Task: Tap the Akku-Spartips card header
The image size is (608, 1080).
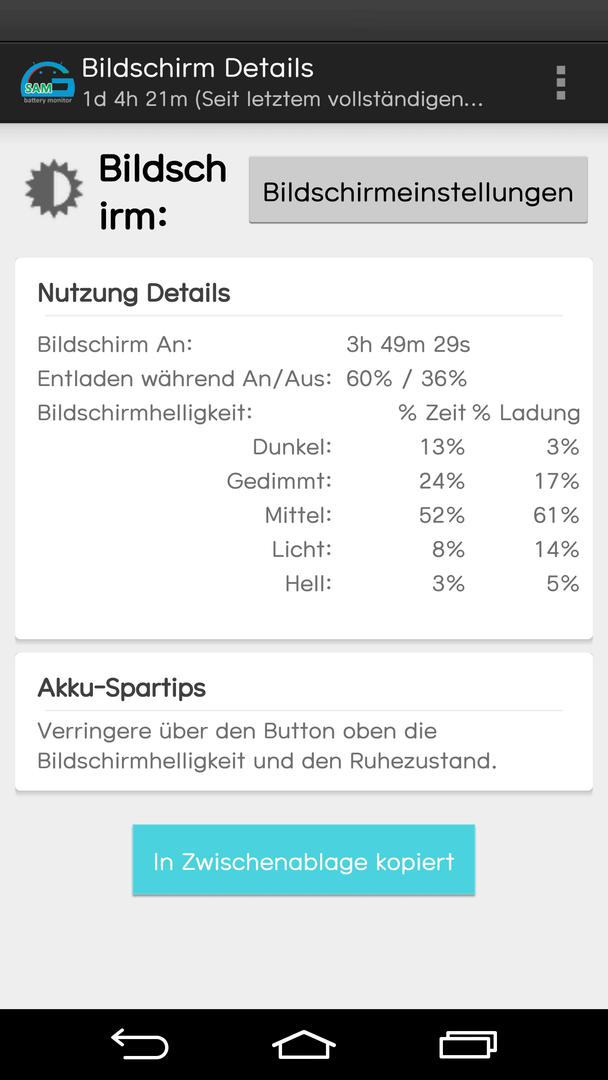Action: (x=122, y=688)
